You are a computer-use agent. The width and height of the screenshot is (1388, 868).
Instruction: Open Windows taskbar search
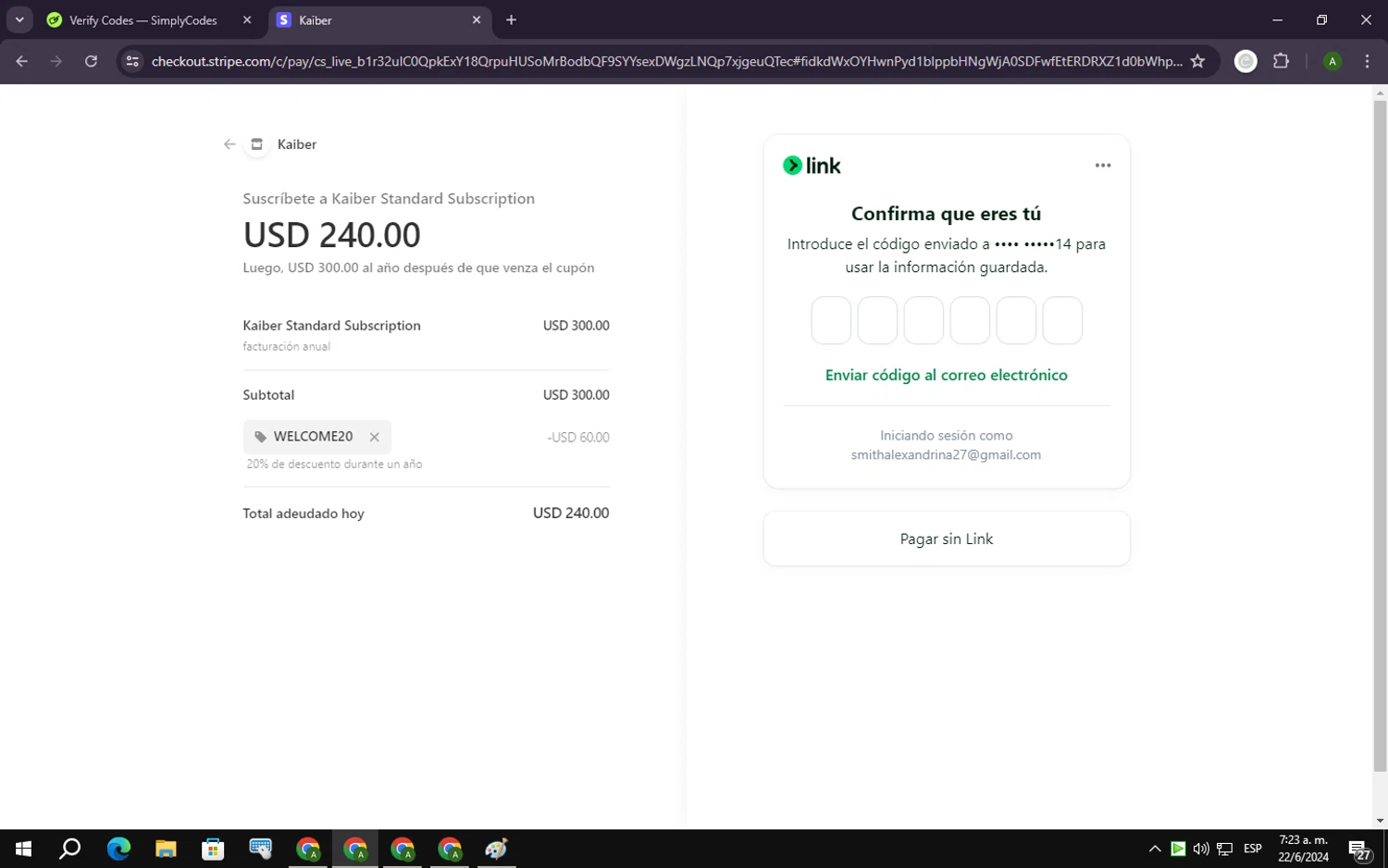(x=70, y=849)
